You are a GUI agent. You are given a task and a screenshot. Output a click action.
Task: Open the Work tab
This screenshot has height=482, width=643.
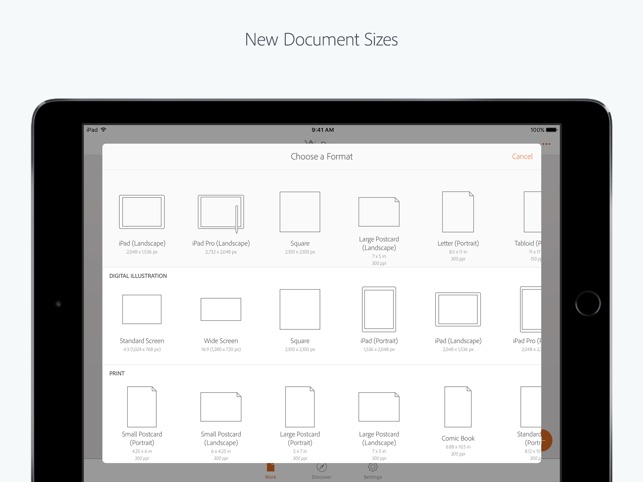[270, 471]
